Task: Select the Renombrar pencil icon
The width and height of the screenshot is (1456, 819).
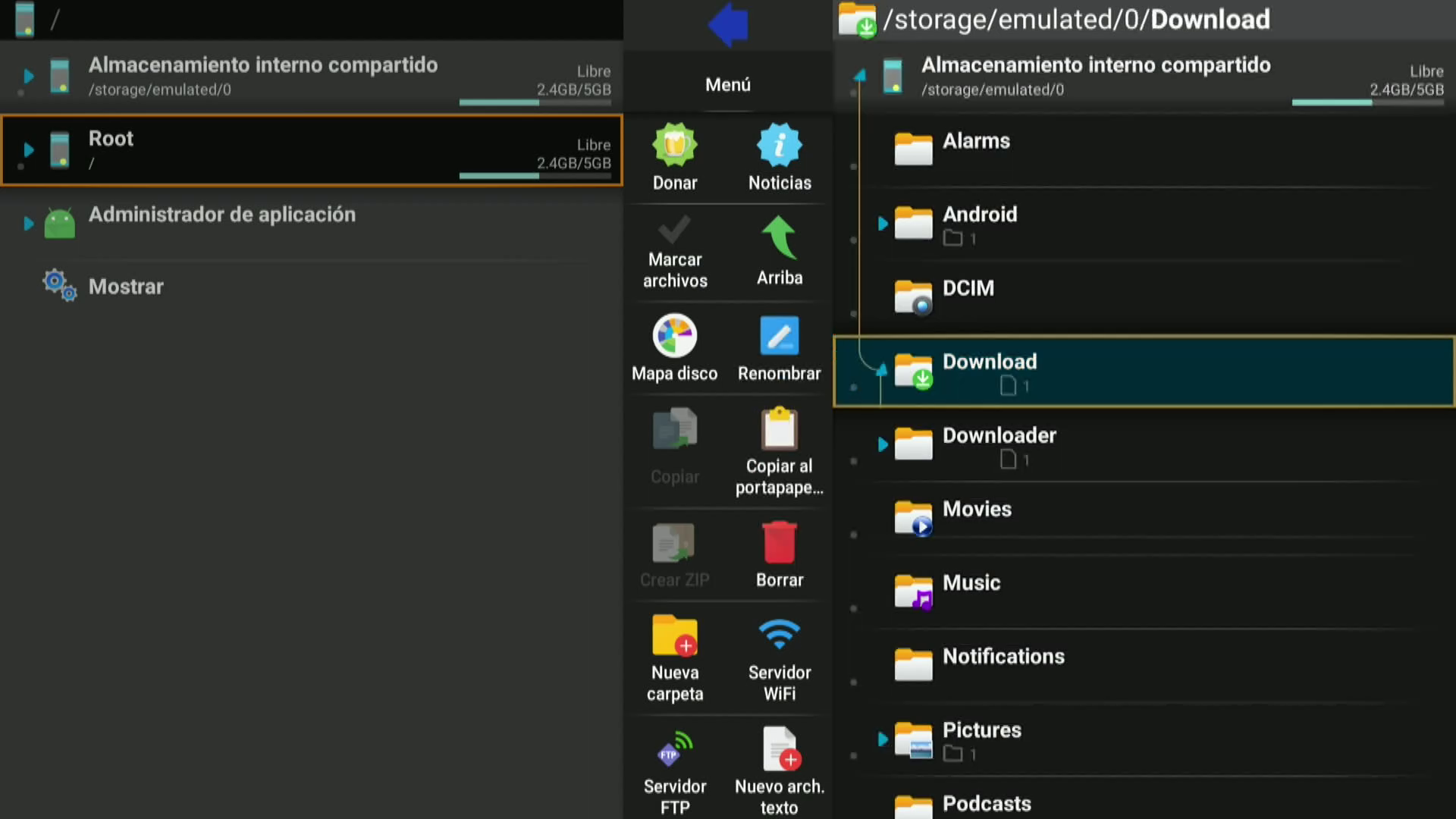Action: coord(779,335)
